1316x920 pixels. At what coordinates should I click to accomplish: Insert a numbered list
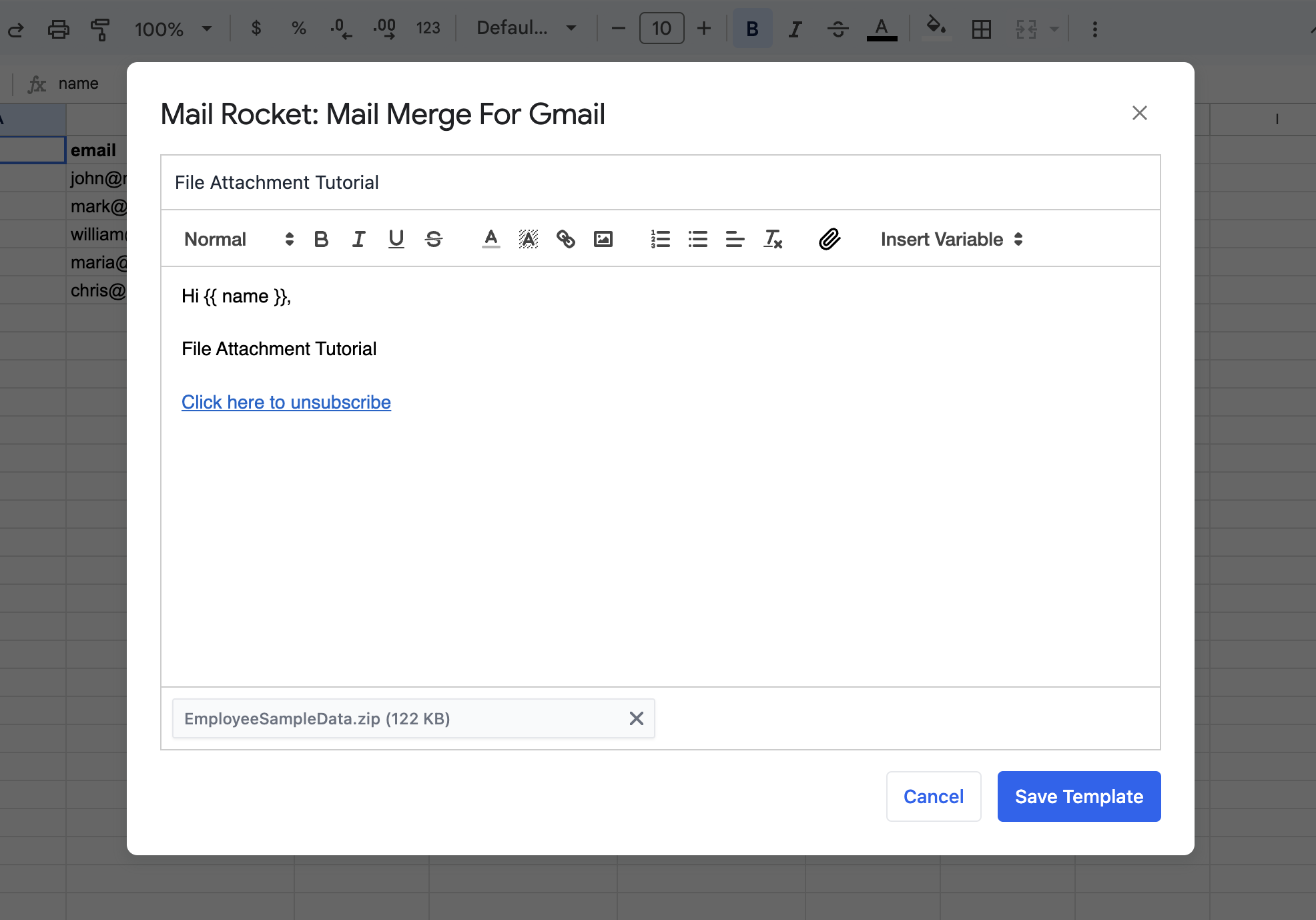click(660, 239)
